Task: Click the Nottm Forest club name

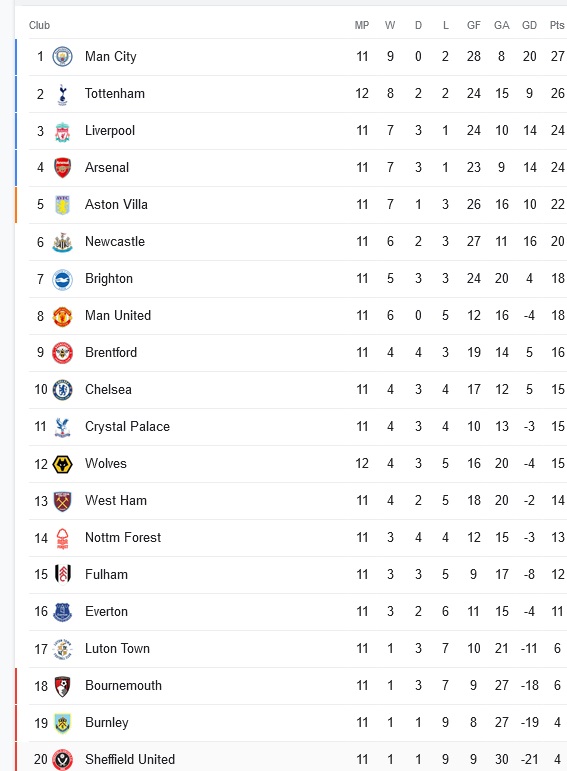Action: click(x=123, y=537)
